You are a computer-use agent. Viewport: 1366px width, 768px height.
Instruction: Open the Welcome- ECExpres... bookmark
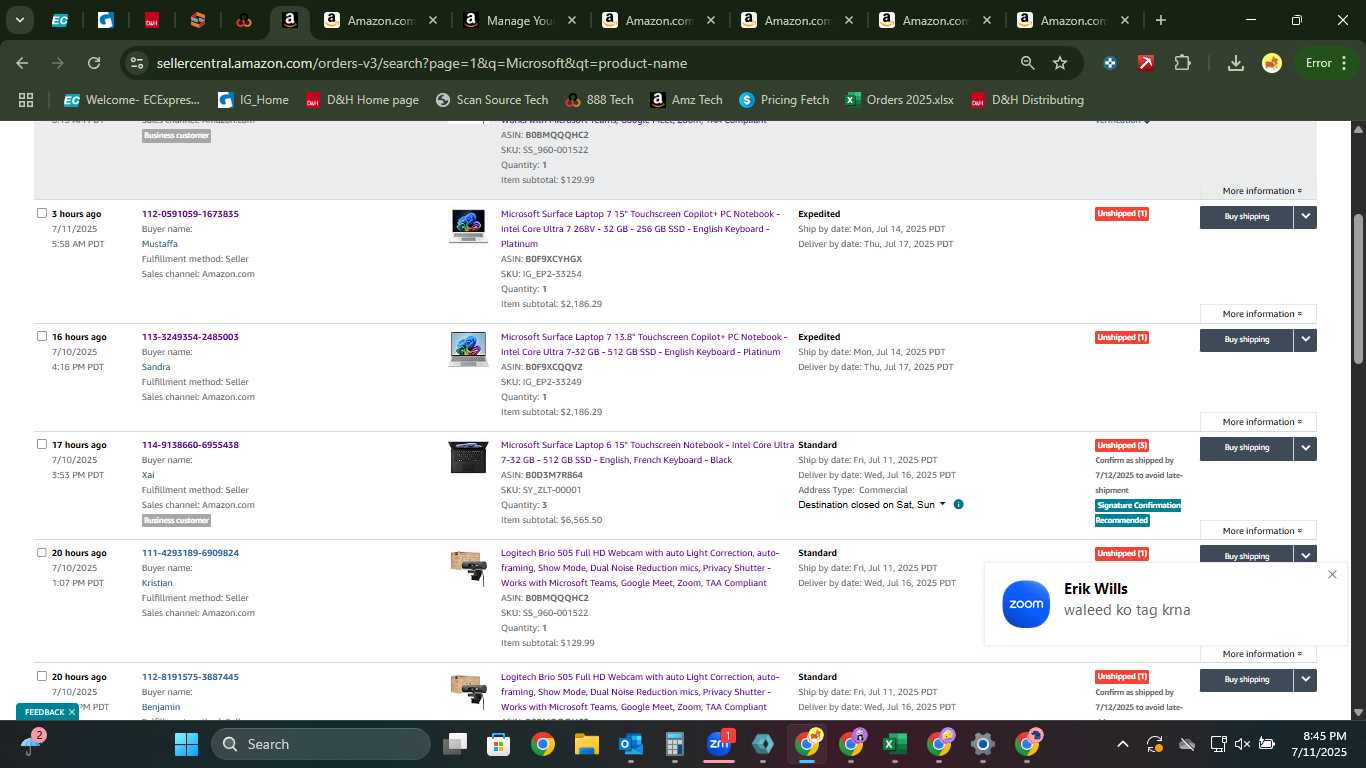click(x=131, y=100)
